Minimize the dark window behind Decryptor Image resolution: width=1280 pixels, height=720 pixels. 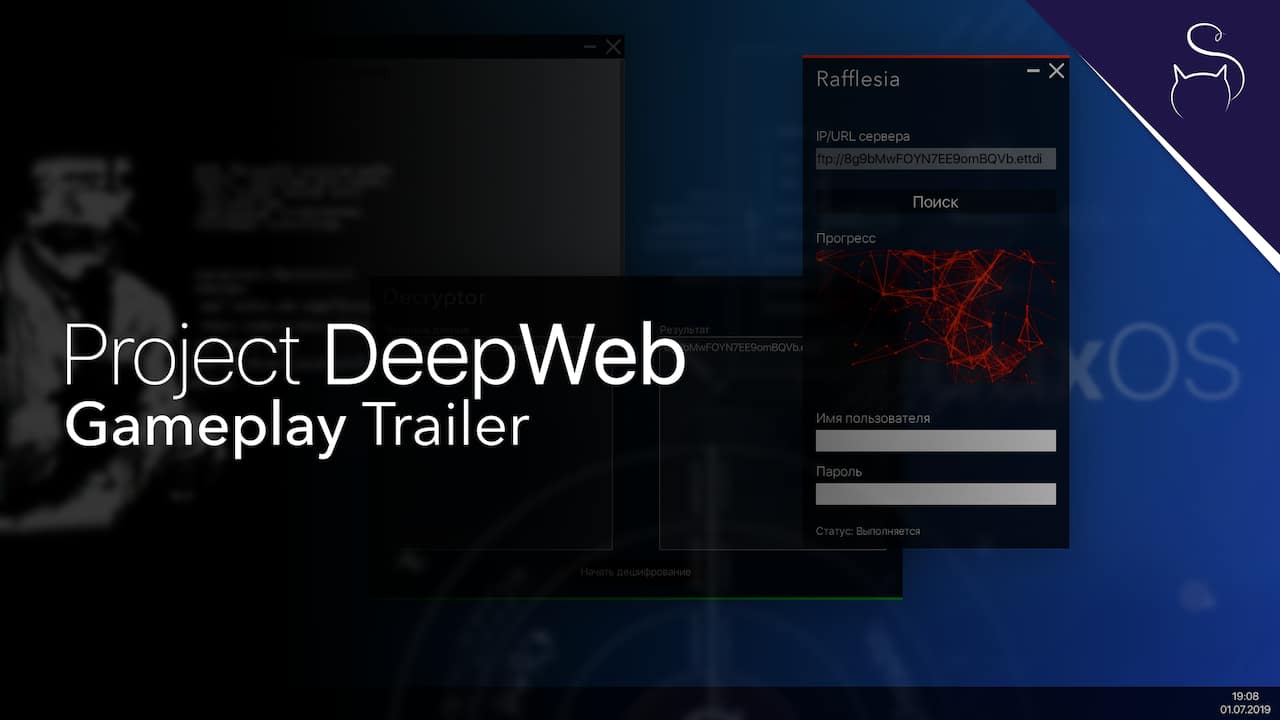(x=590, y=46)
